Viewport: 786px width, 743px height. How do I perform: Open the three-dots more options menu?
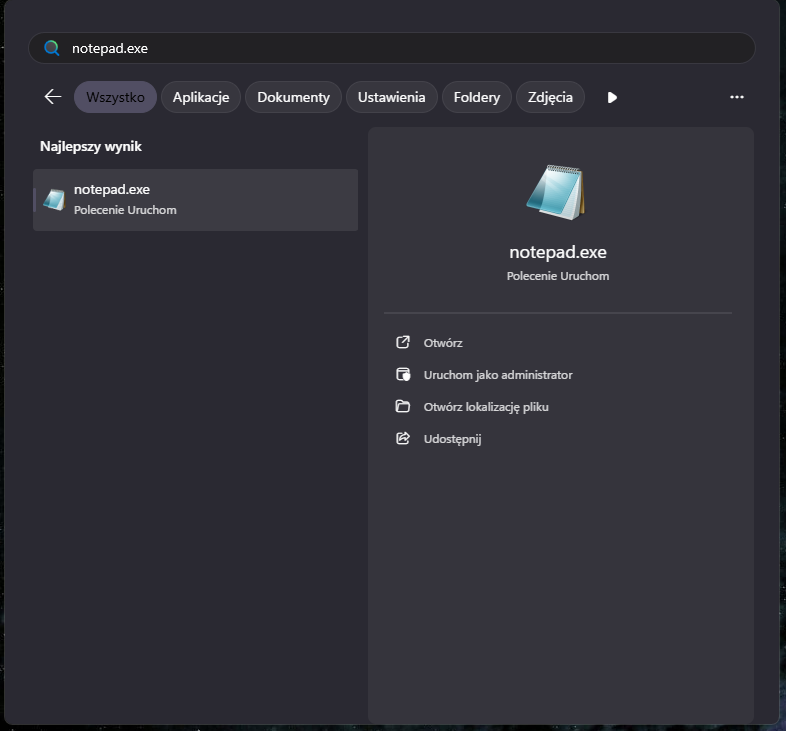pyautogui.click(x=737, y=97)
